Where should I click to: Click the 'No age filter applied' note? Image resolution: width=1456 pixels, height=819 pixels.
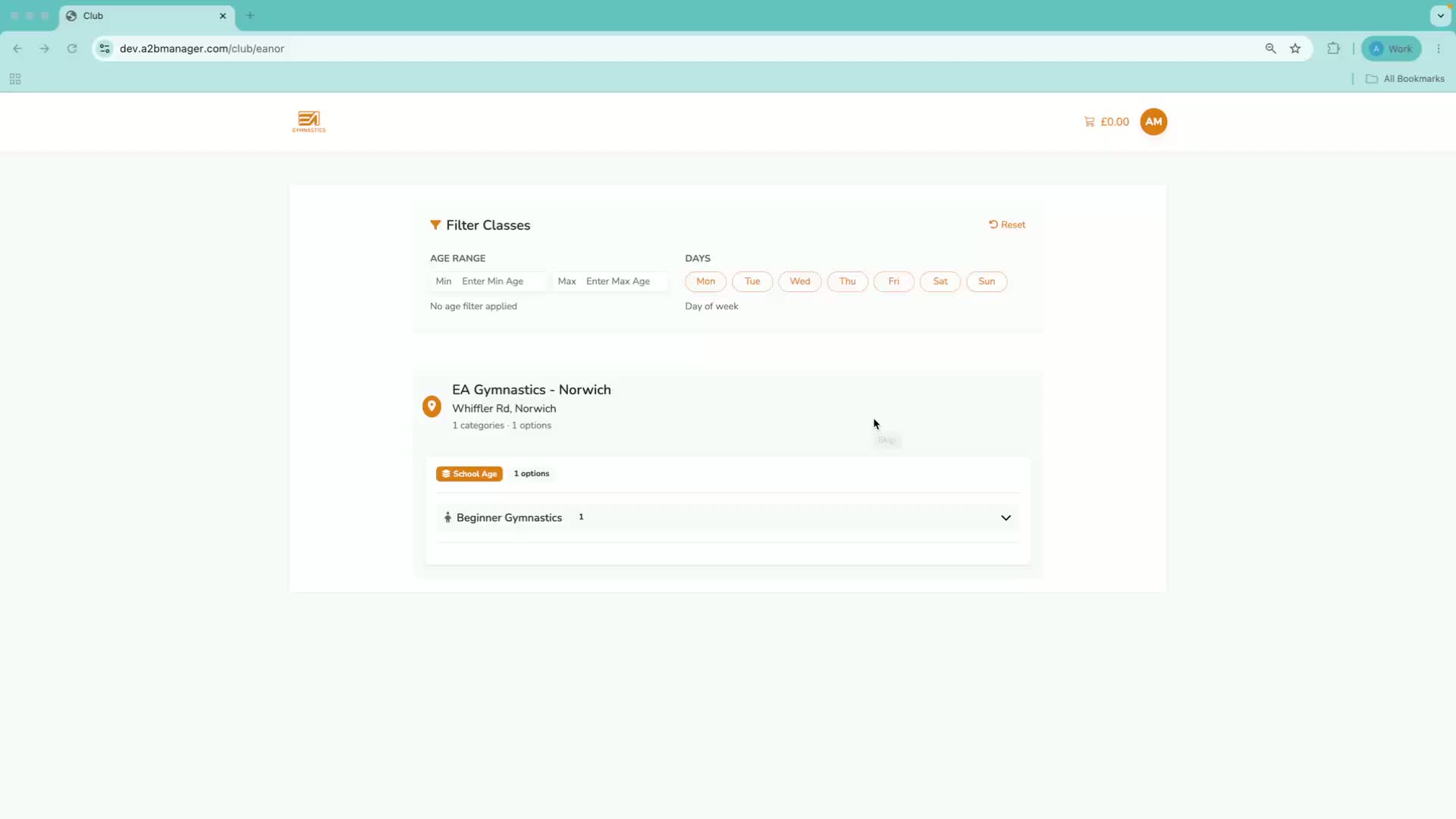474,306
